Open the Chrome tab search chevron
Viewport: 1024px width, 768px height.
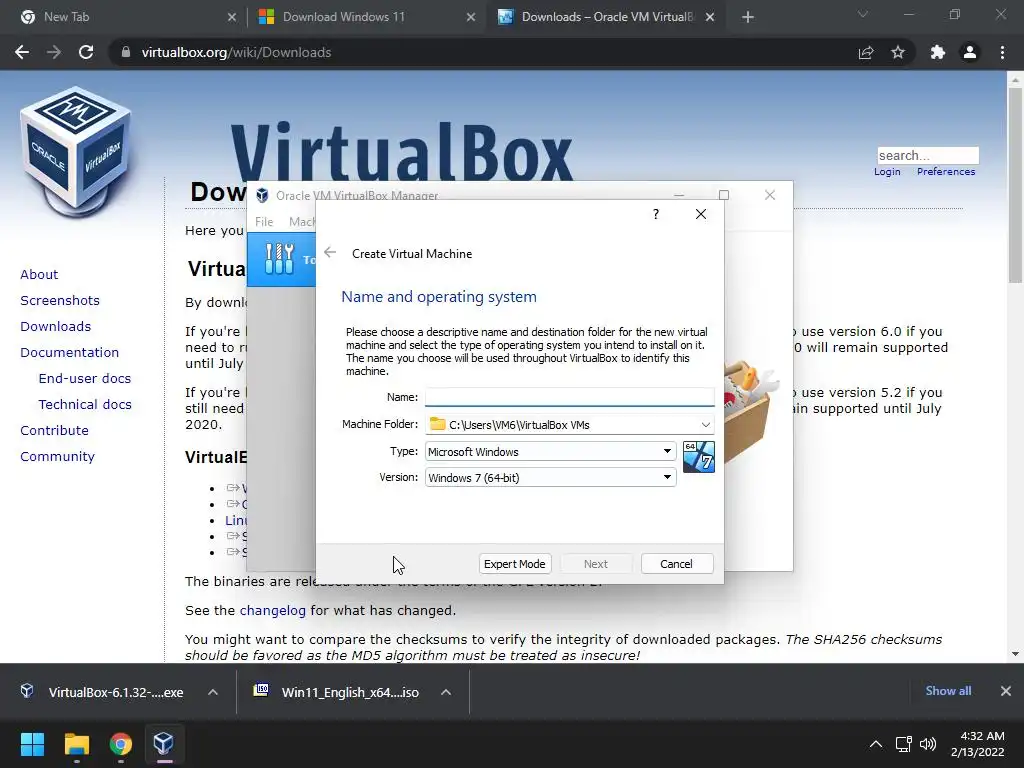[x=863, y=14]
